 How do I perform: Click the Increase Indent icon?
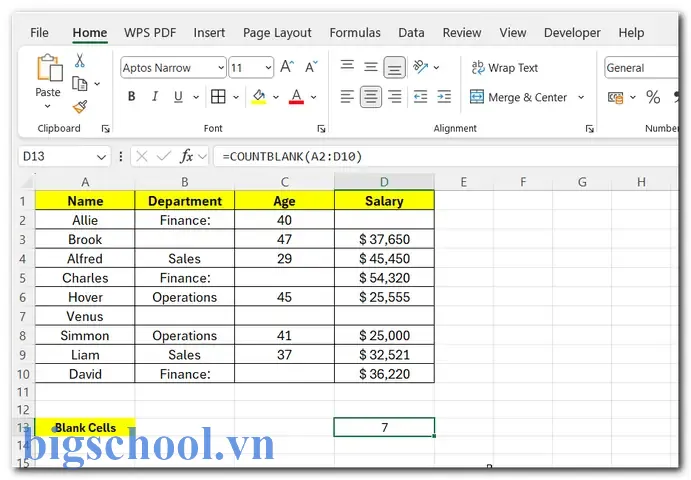(444, 97)
